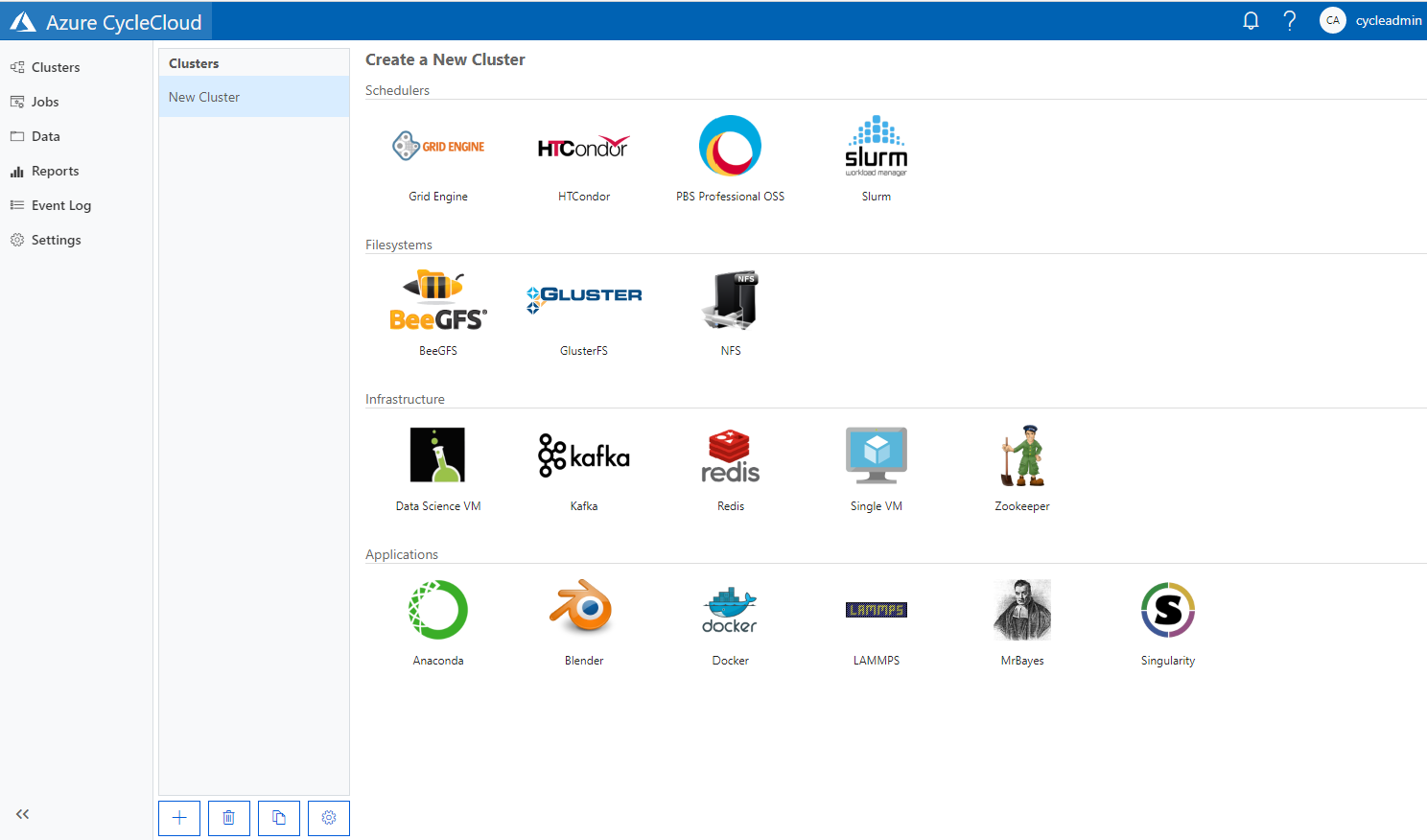
Task: Click the CA user avatar
Action: 1333,20
